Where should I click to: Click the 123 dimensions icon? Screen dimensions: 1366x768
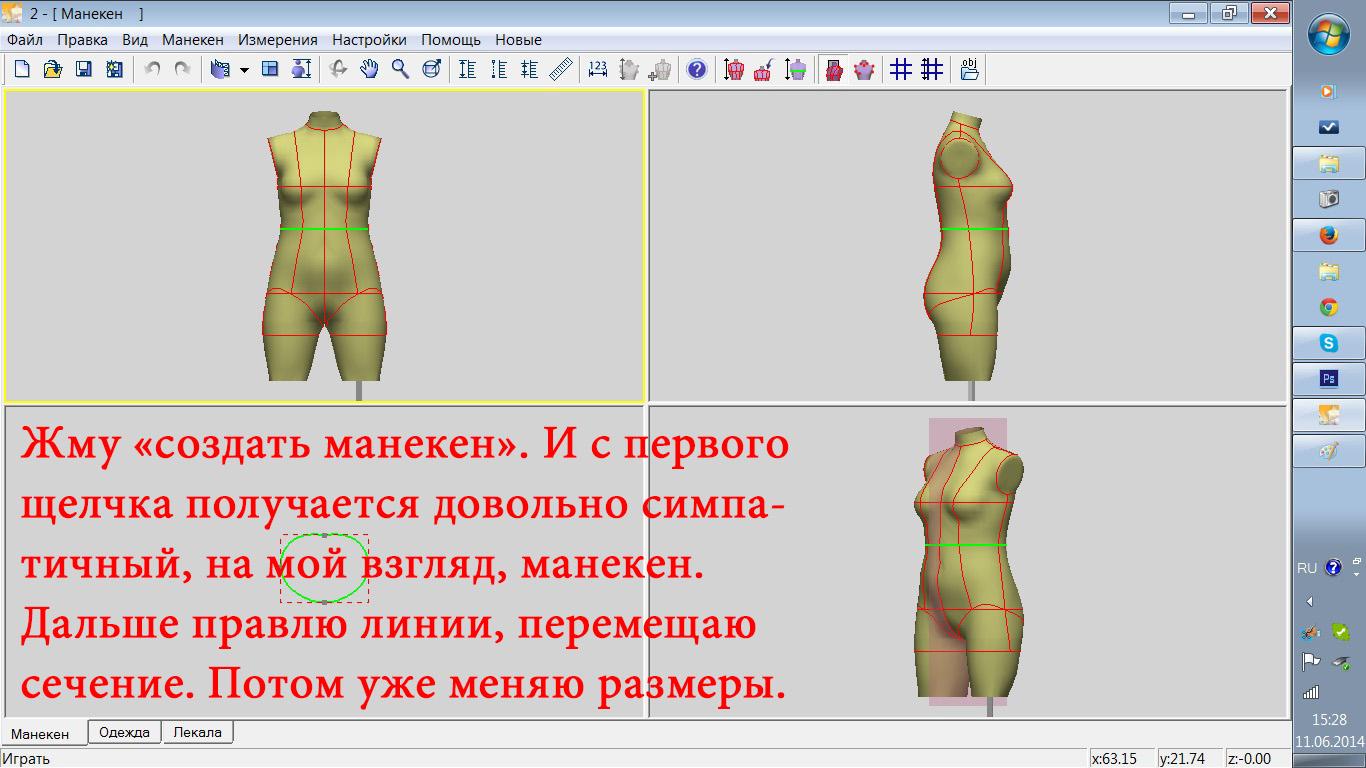click(x=598, y=69)
